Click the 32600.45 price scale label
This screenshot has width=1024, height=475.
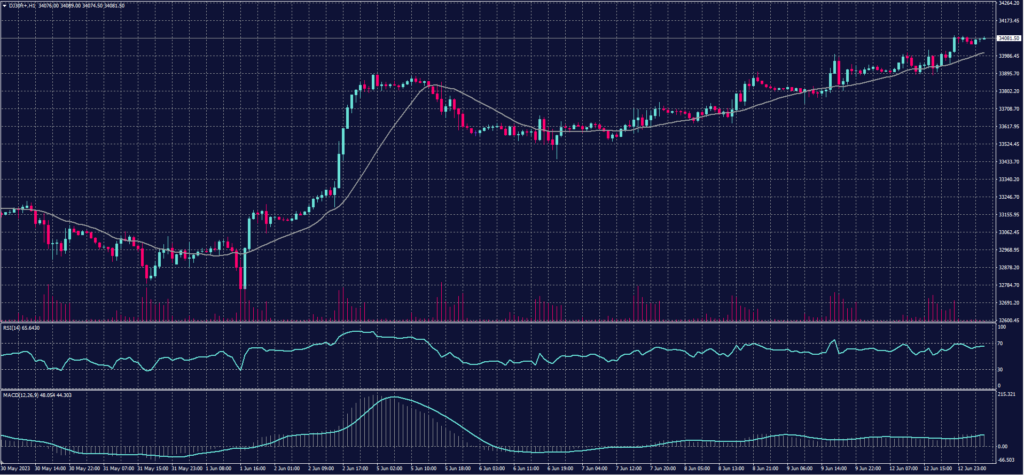click(1008, 320)
